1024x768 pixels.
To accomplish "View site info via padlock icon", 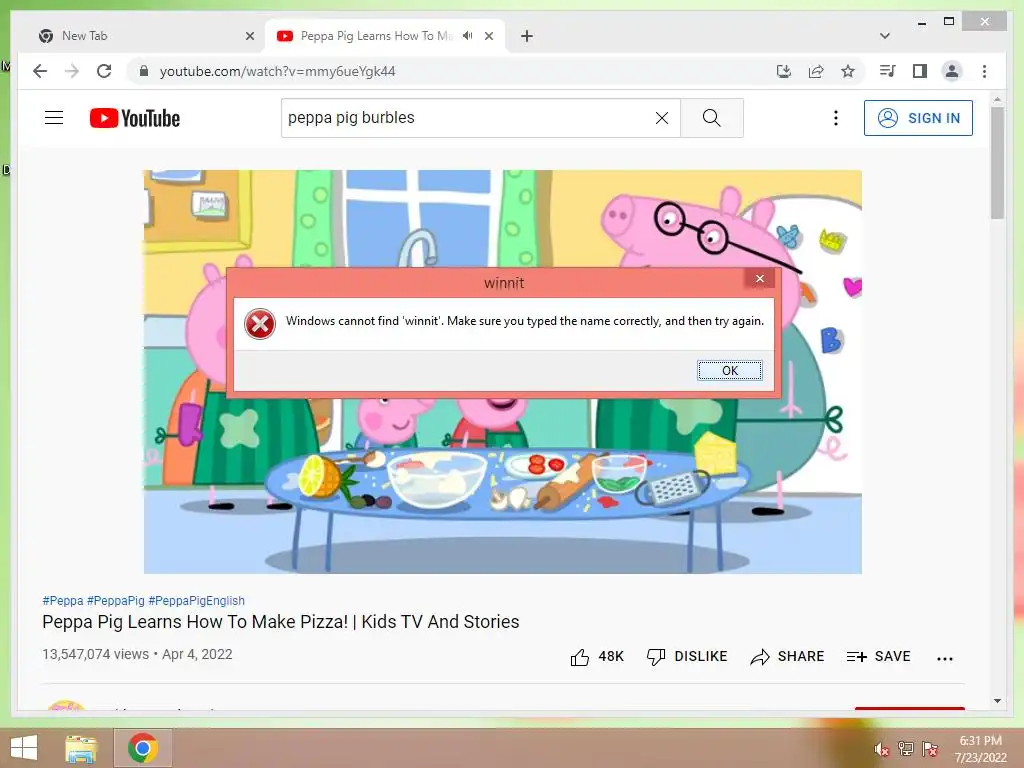I will coord(144,71).
